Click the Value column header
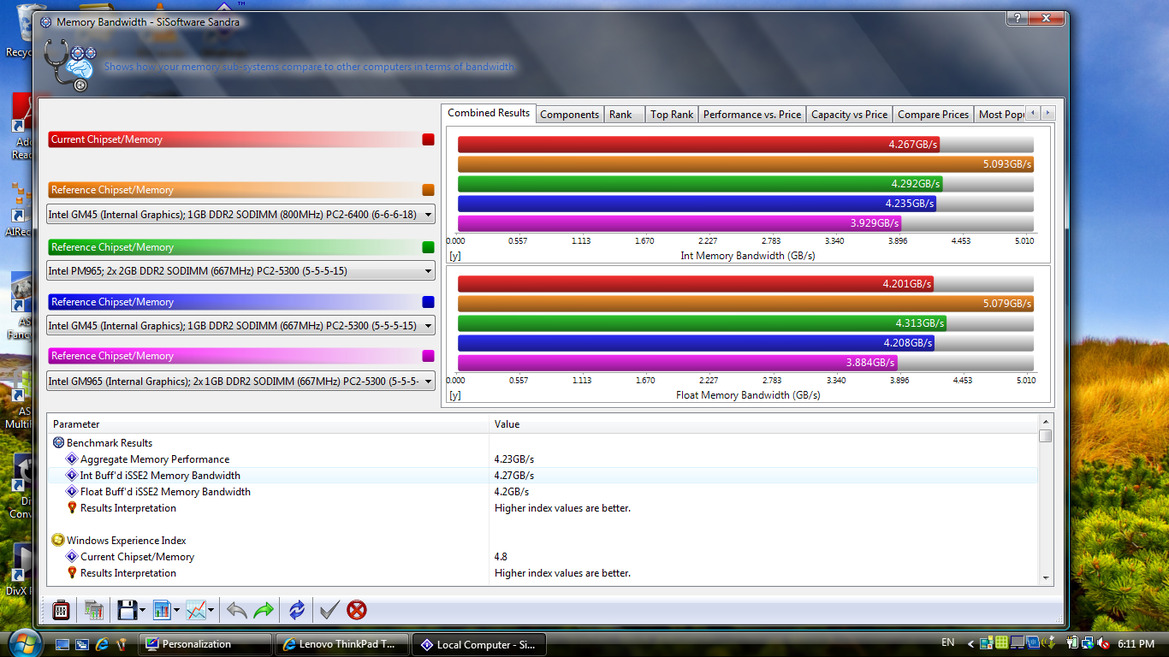 [x=763, y=424]
